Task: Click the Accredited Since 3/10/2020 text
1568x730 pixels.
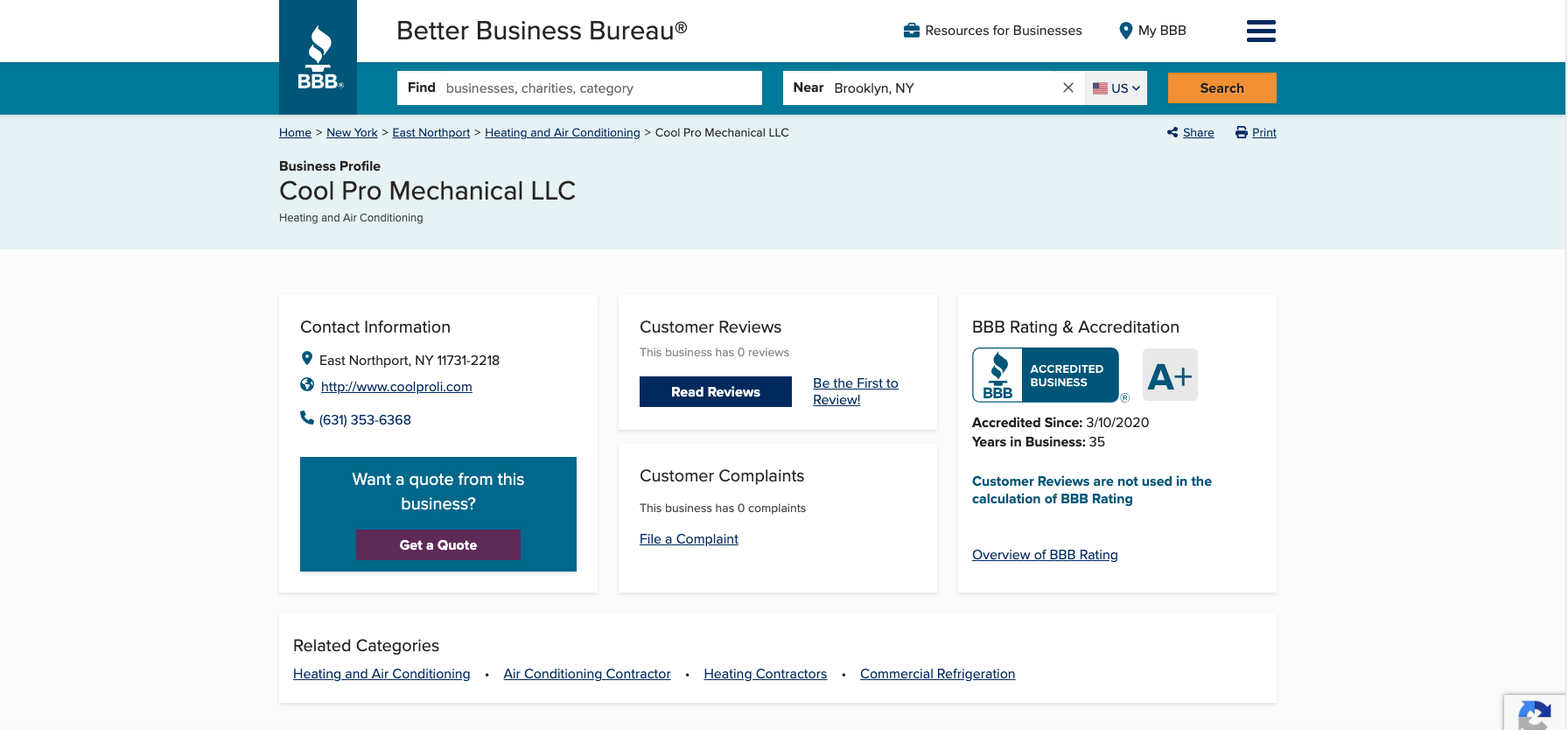Action: 1060,423
